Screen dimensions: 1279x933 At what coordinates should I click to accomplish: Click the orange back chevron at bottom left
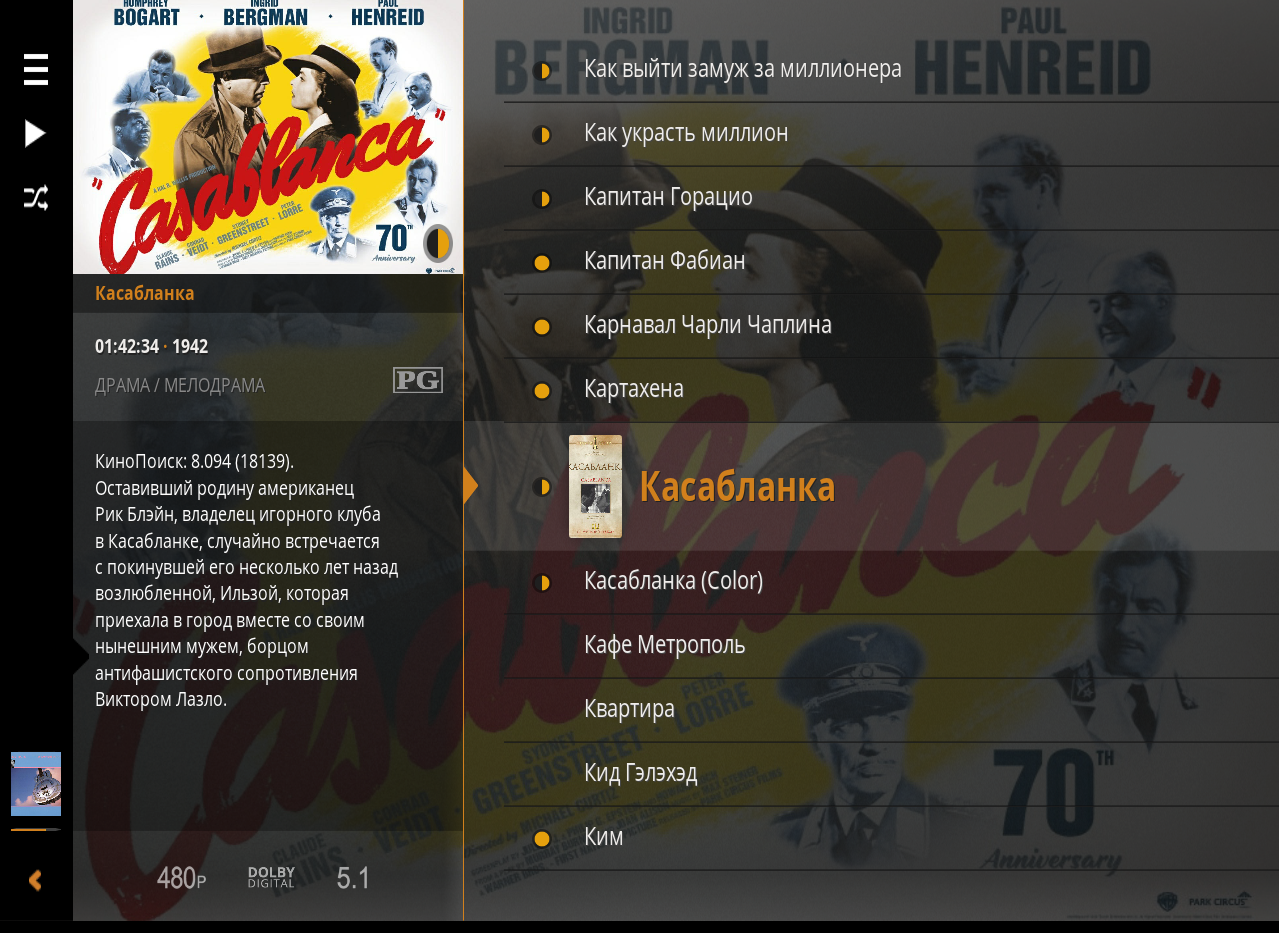[x=36, y=880]
